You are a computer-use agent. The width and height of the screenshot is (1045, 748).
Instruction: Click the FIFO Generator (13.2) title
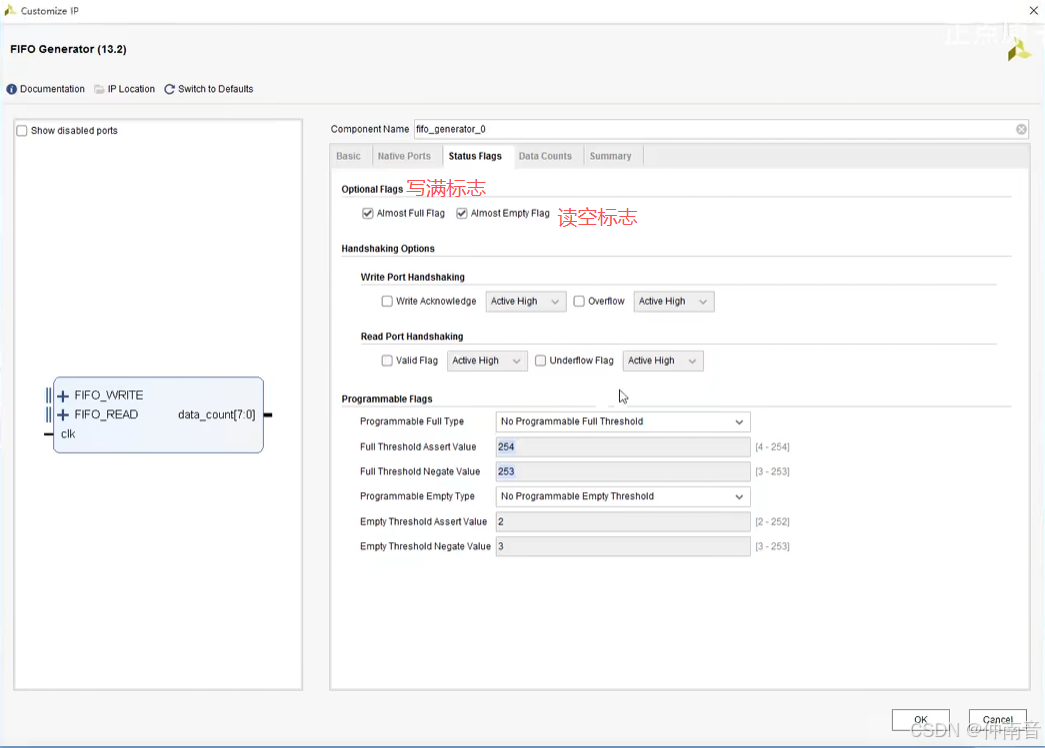68,49
